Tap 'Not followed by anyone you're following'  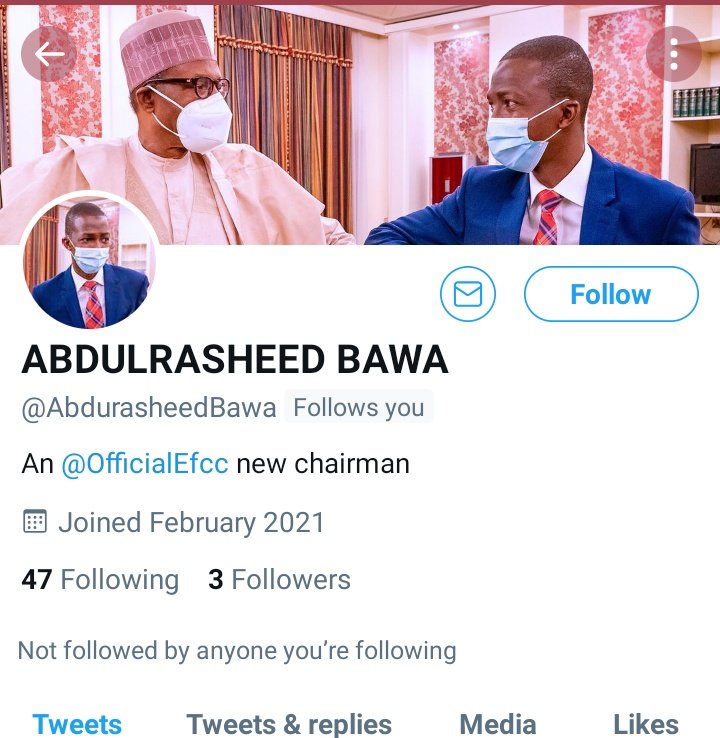click(x=237, y=651)
